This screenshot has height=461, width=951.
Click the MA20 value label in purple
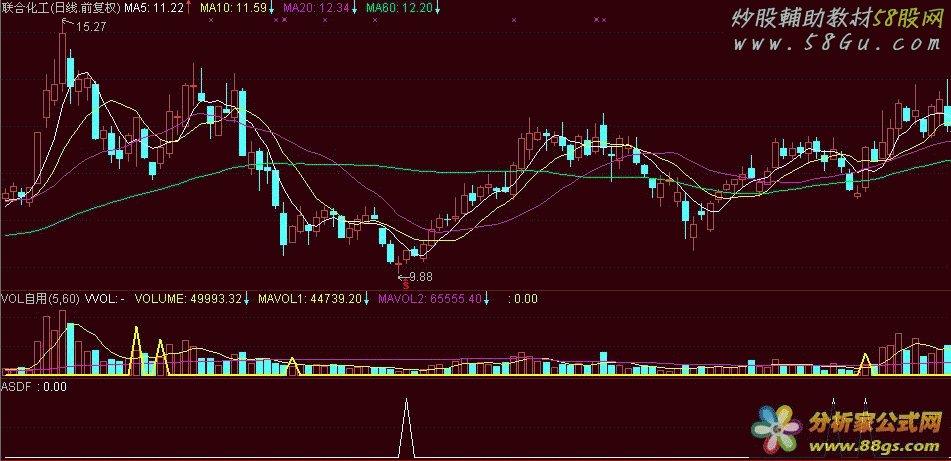[316, 8]
